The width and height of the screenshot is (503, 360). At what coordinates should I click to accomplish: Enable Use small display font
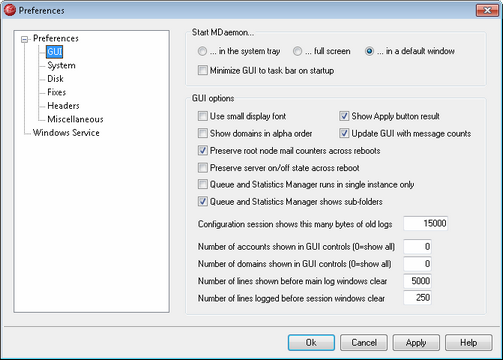[202, 116]
